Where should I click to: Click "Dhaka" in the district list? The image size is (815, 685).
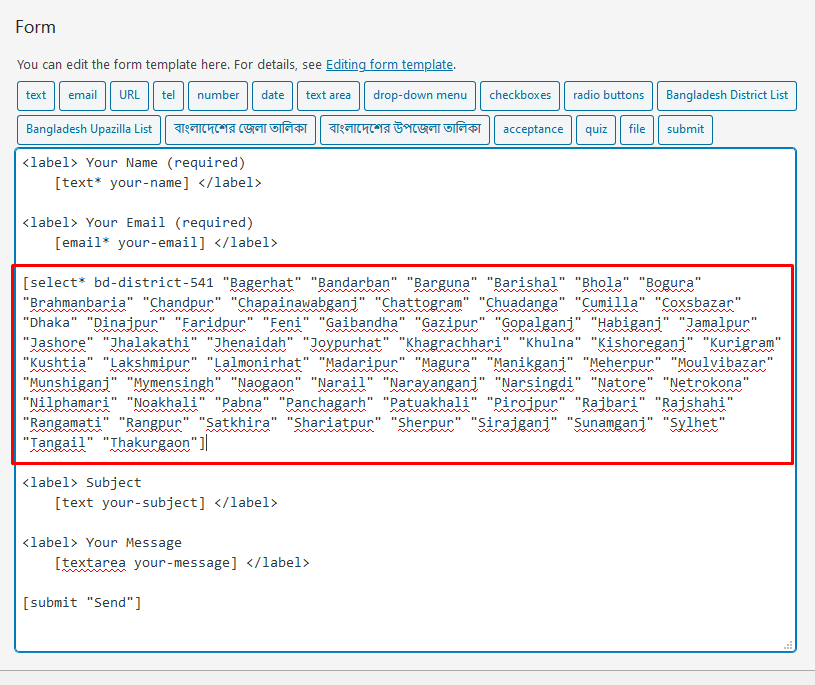[50, 323]
